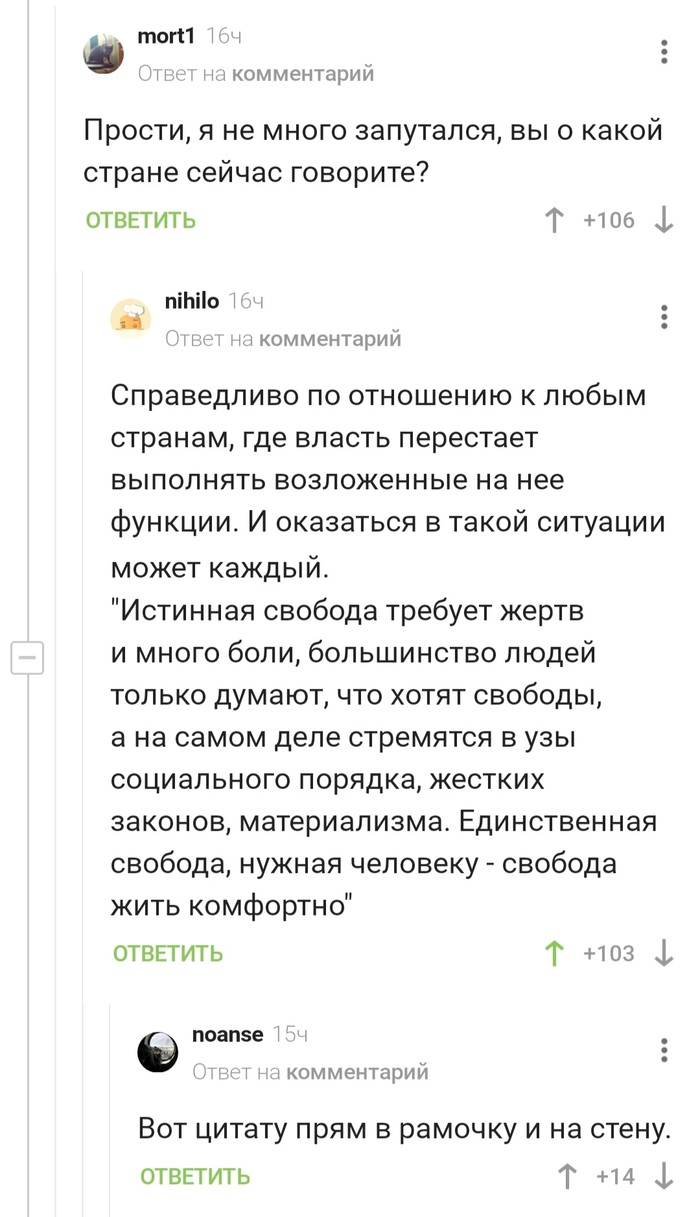Open nihilo's avatar profile picture

click(131, 318)
